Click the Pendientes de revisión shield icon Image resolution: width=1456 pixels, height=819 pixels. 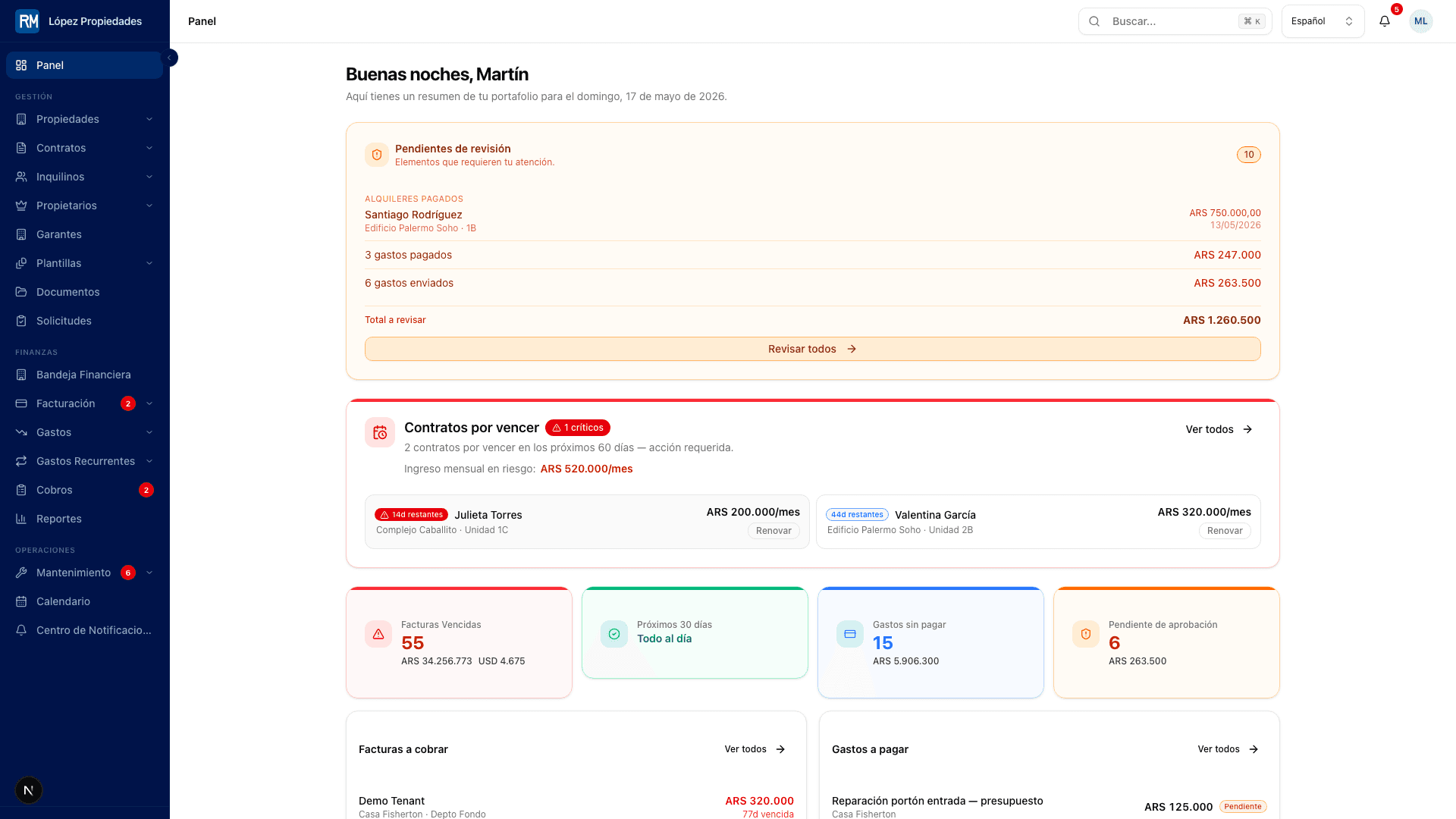pyautogui.click(x=377, y=155)
